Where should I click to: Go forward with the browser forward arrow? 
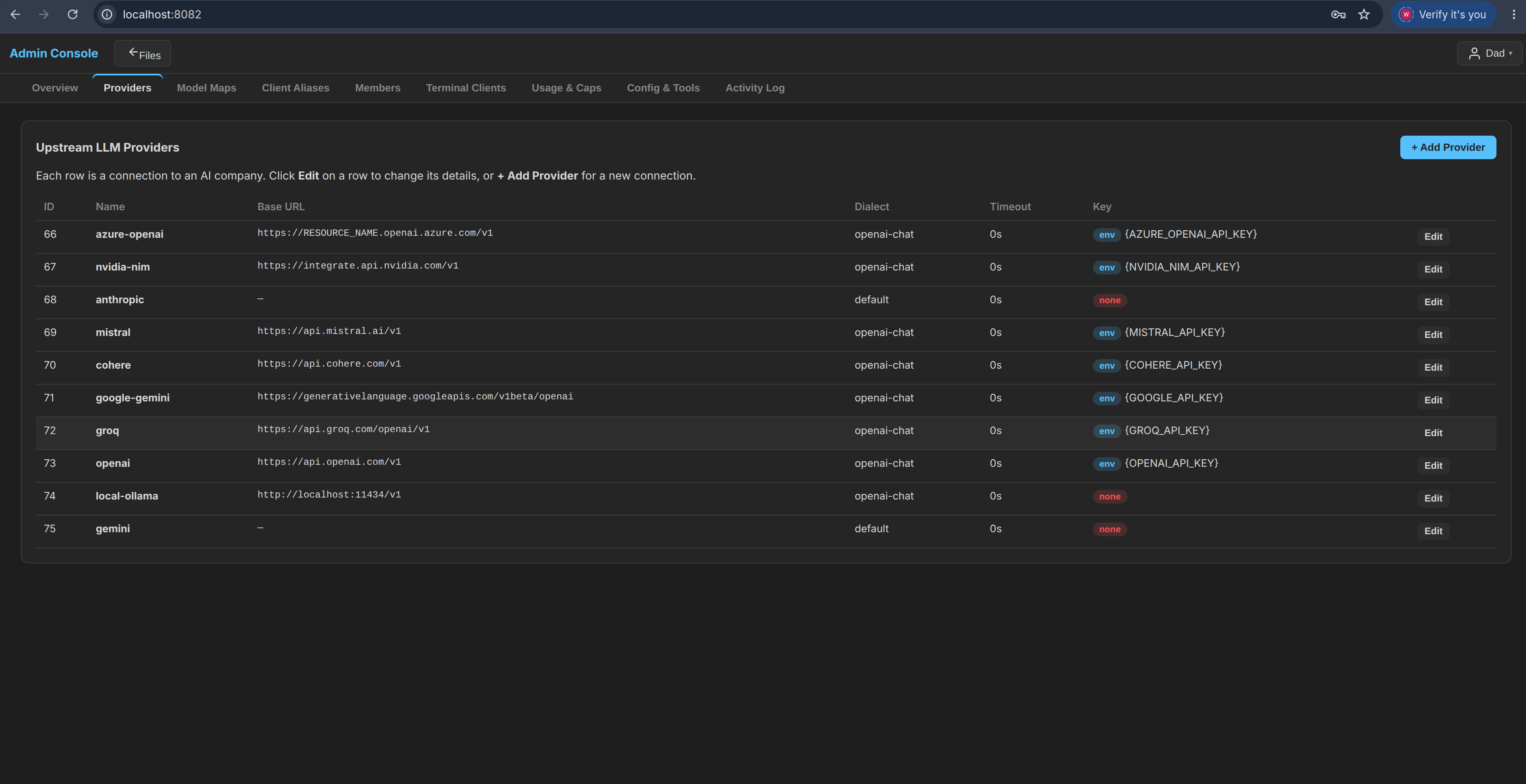coord(44,14)
